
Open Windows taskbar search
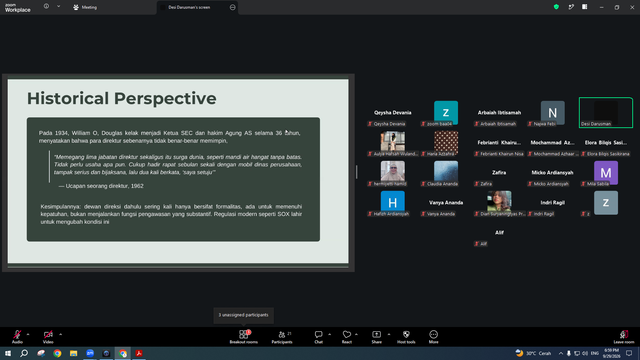[24, 353]
